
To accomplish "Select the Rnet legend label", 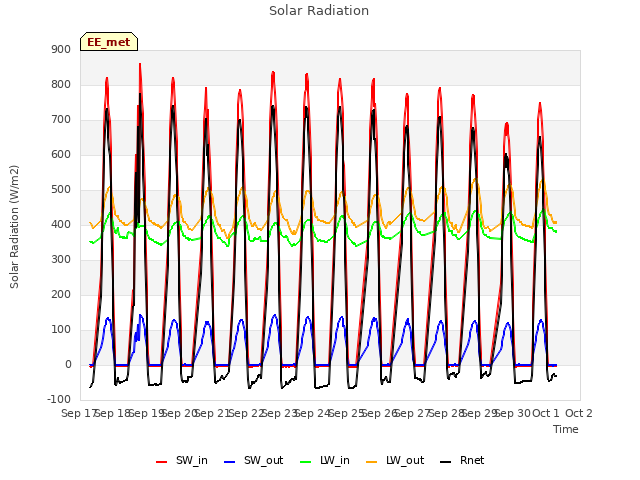I will [x=472, y=460].
